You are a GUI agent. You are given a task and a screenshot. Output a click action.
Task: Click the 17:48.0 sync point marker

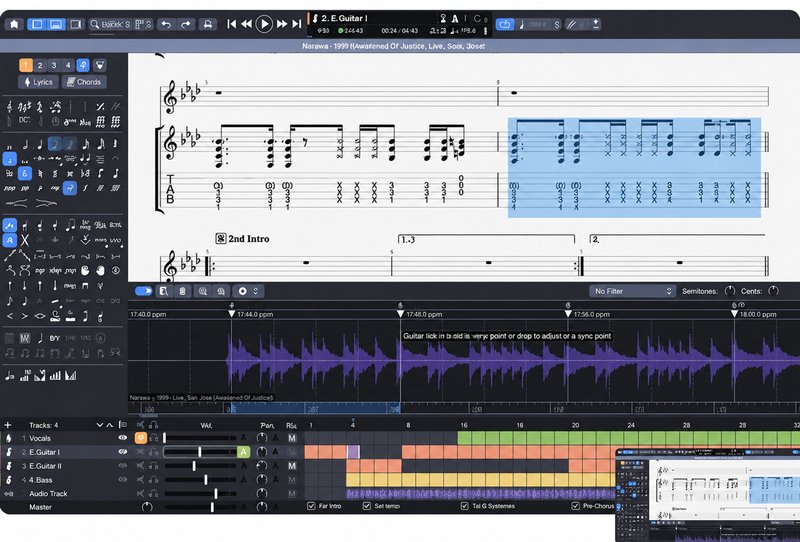(x=401, y=314)
